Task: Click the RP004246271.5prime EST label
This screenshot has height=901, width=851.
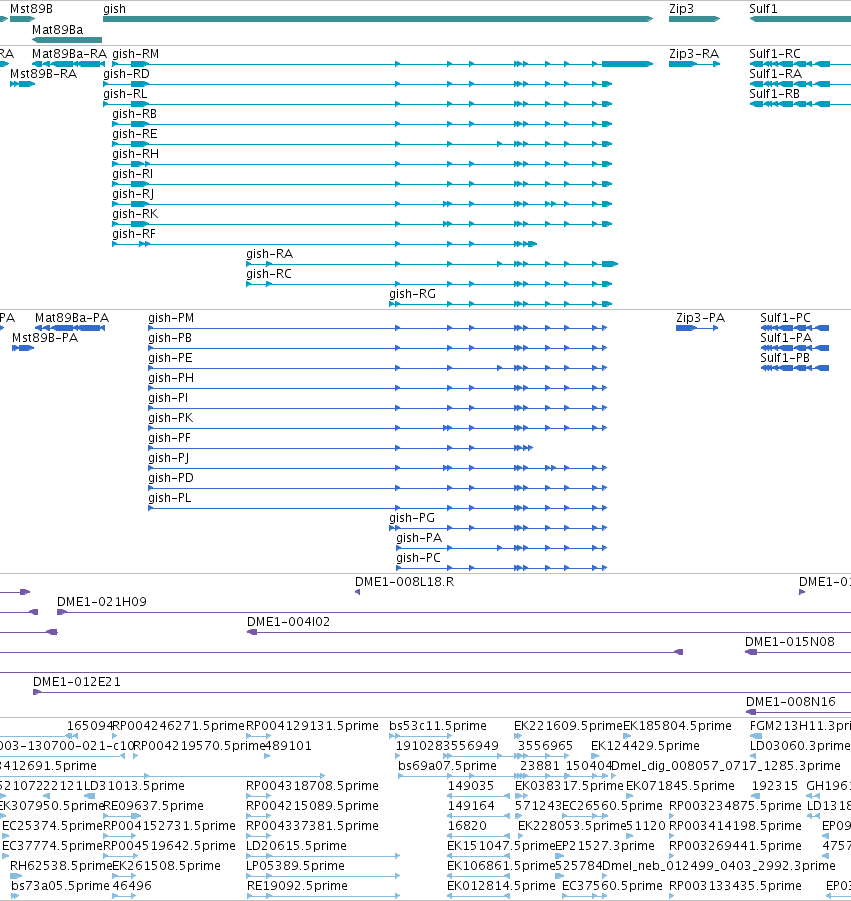Action: click(x=178, y=726)
